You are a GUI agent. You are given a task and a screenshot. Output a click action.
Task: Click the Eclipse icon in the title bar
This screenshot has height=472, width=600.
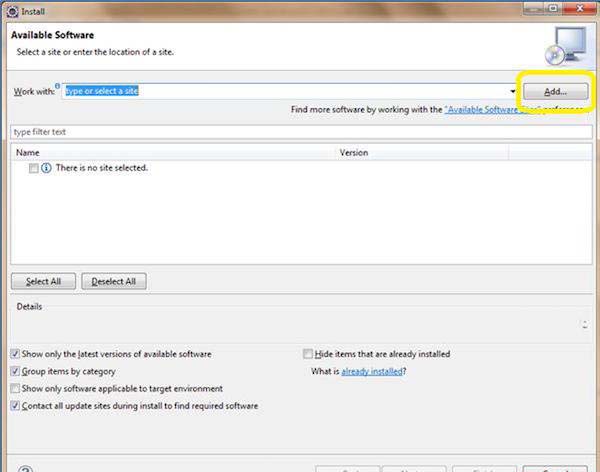[x=12, y=11]
